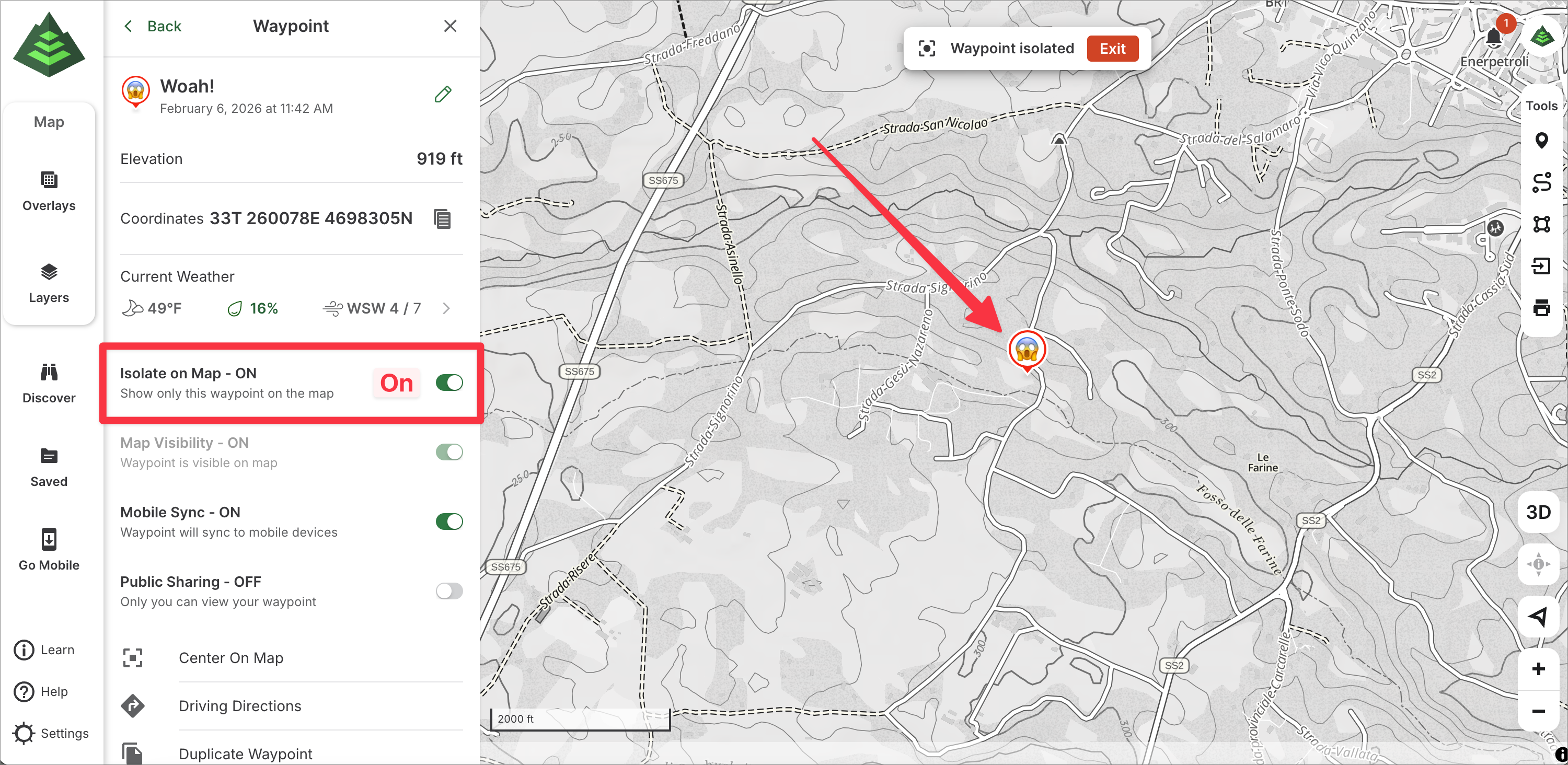Click Driving Directions

pyautogui.click(x=240, y=706)
